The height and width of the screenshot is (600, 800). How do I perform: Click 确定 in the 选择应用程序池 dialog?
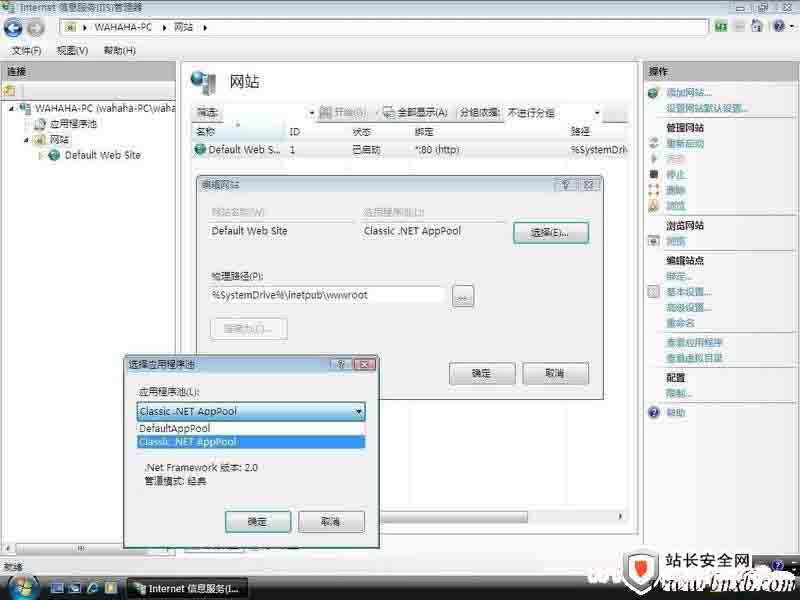[x=257, y=522]
